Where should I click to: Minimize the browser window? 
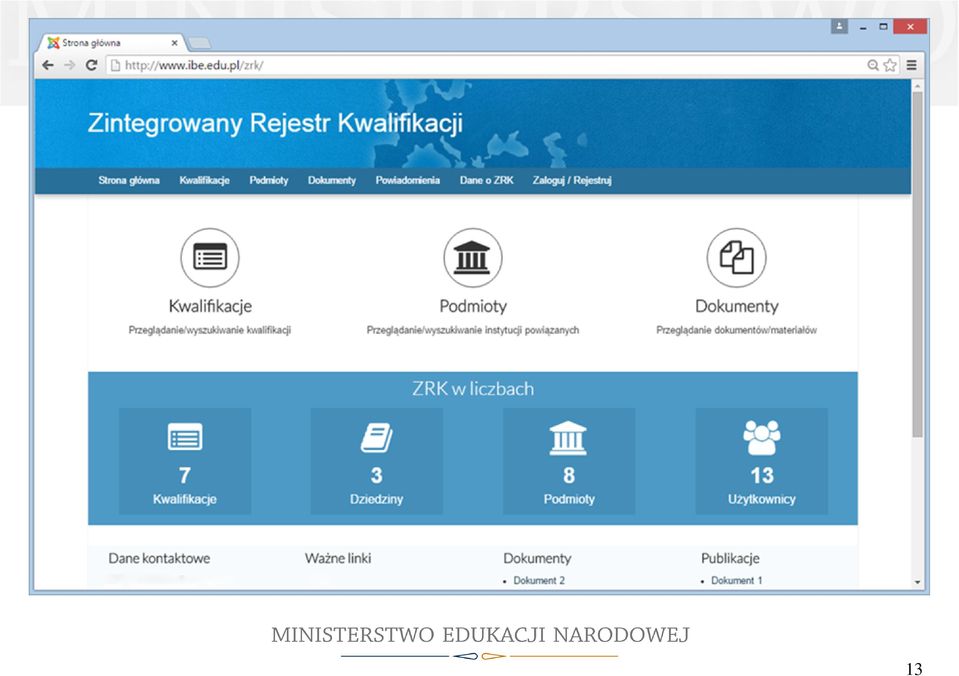point(863,27)
